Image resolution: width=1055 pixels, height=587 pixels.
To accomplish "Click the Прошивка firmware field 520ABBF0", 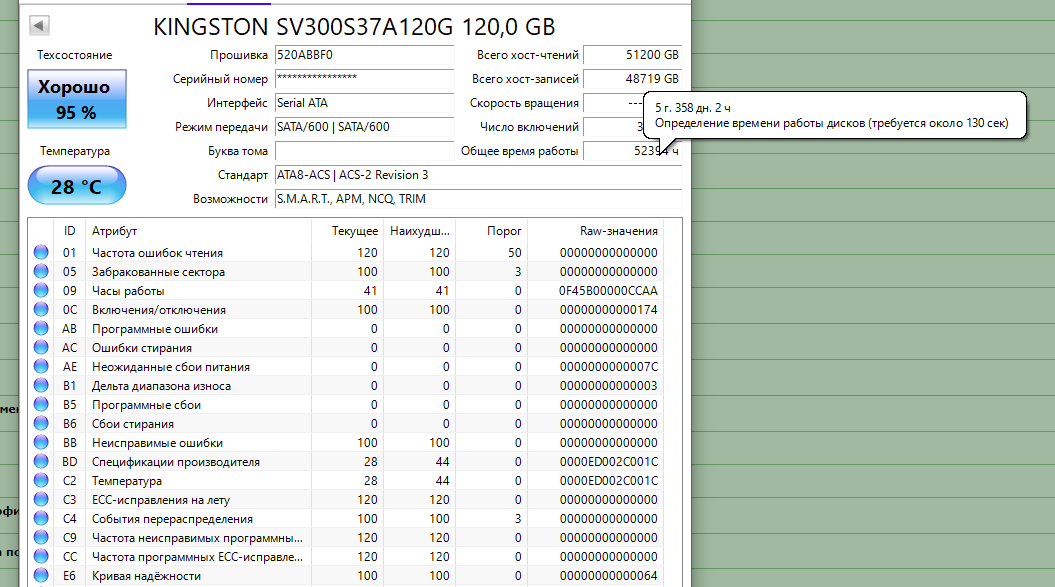I will tap(365, 55).
